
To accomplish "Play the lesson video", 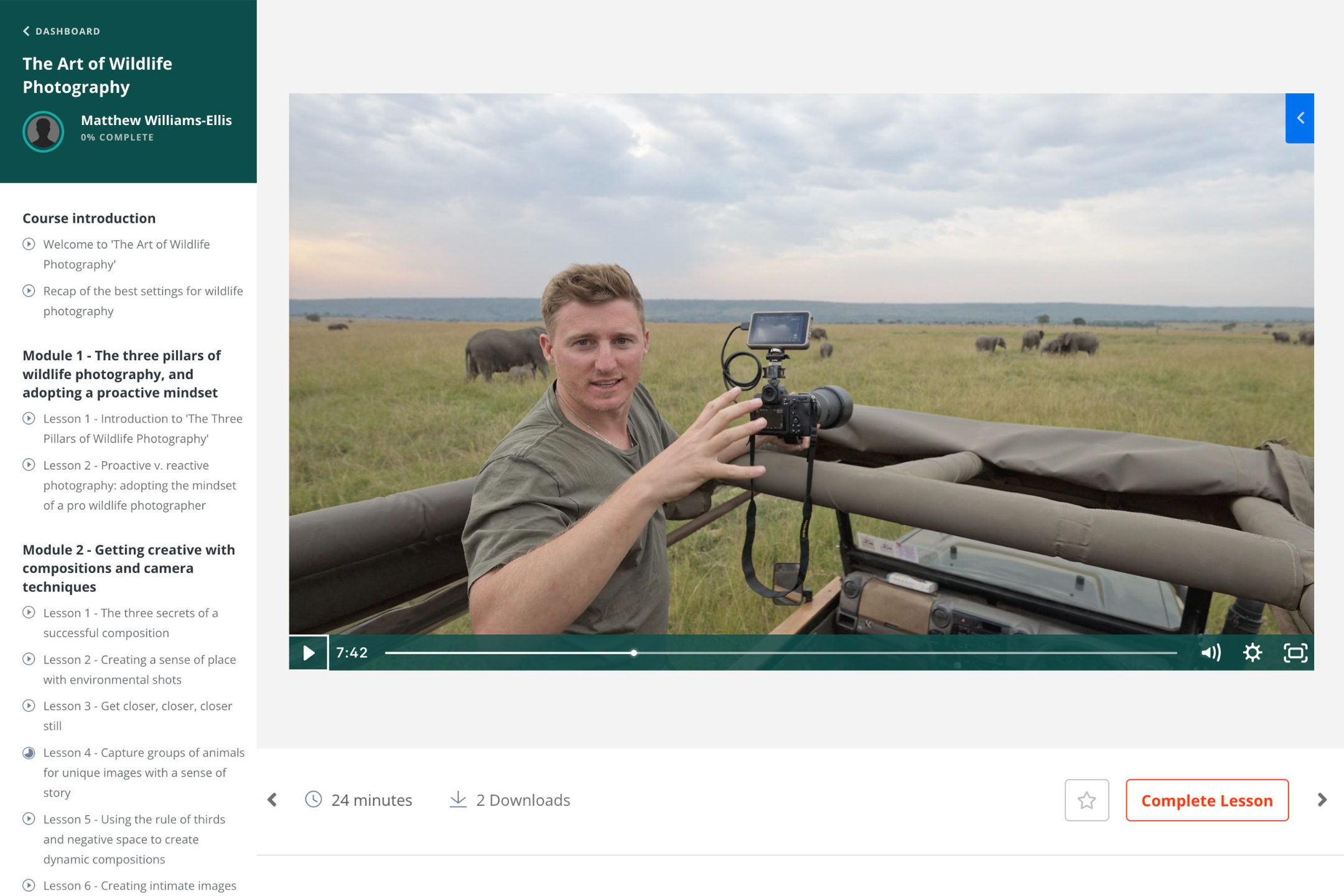I will (309, 653).
